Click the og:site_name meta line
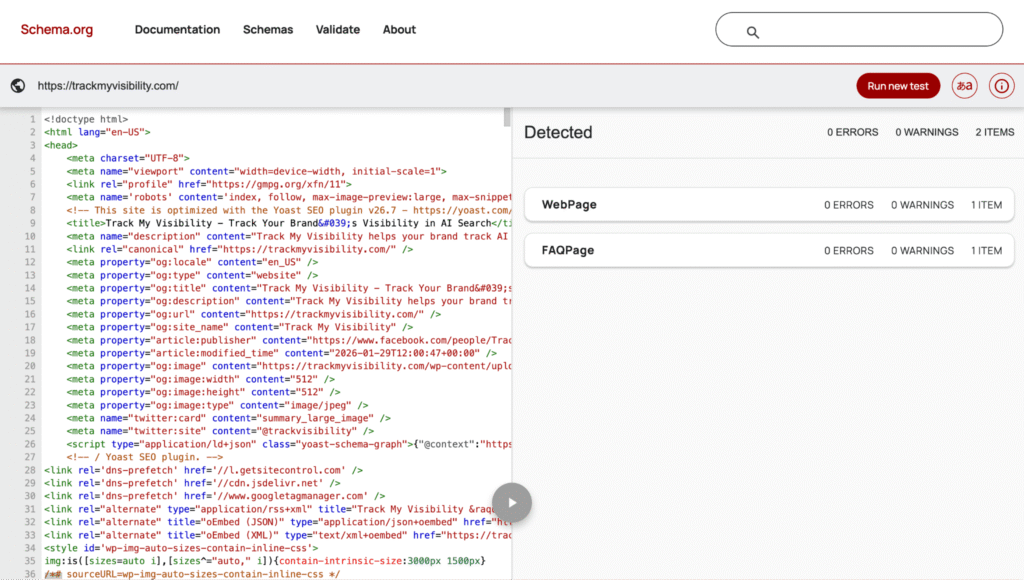1024x580 pixels. (240, 327)
